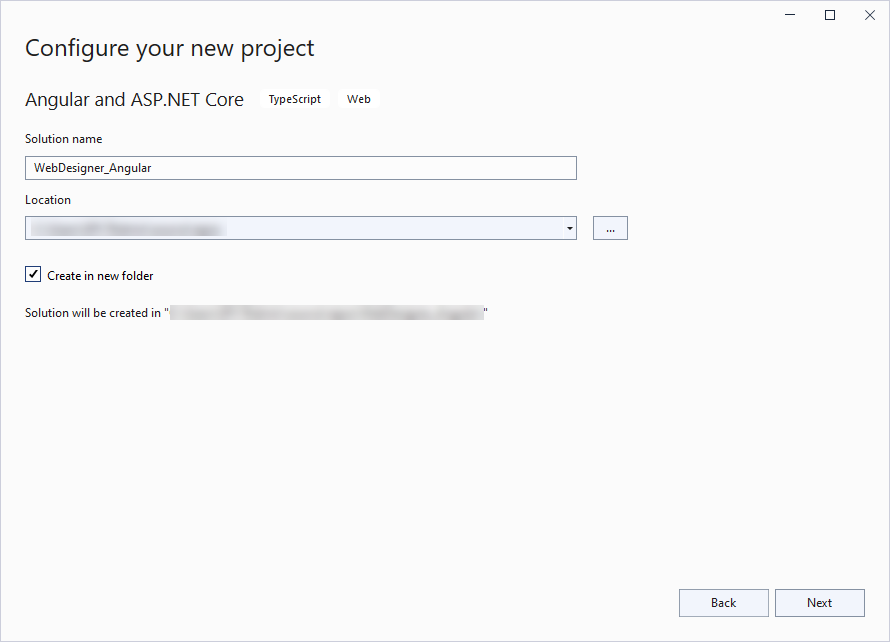890x642 pixels.
Task: Click Configure your new project title
Action: [170, 49]
